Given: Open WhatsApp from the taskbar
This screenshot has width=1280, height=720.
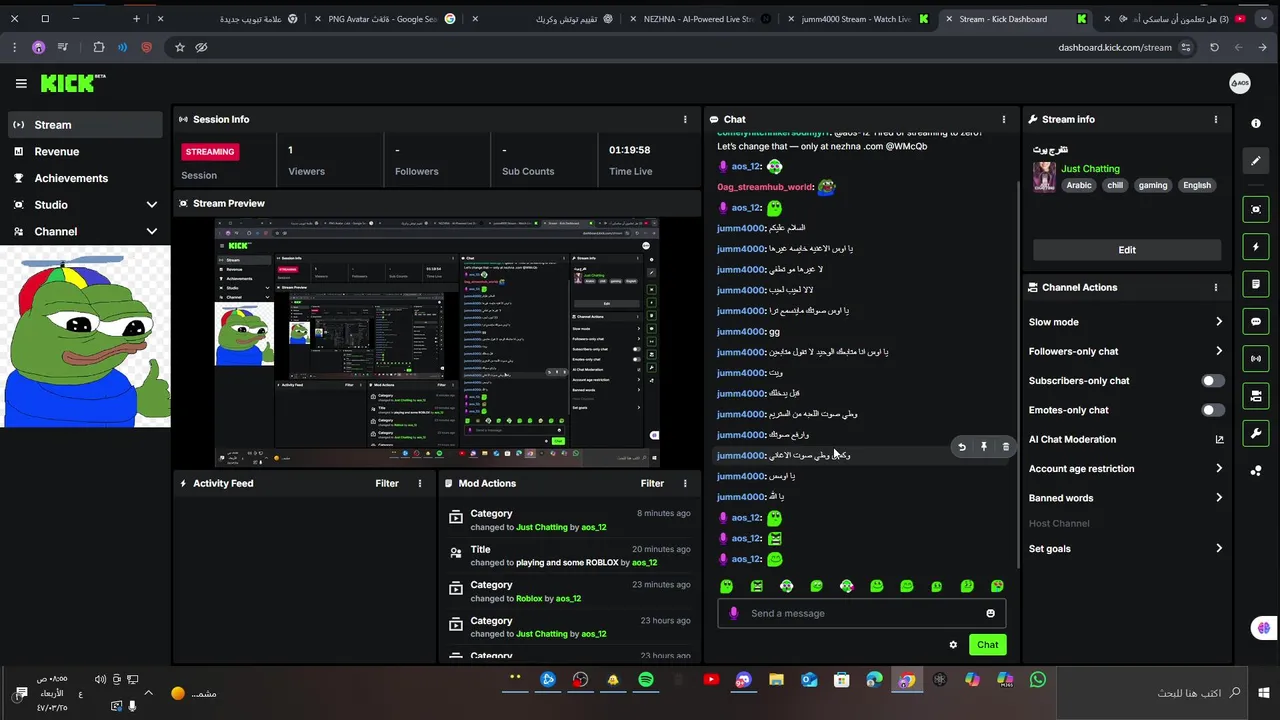Looking at the screenshot, I should tap(1038, 680).
